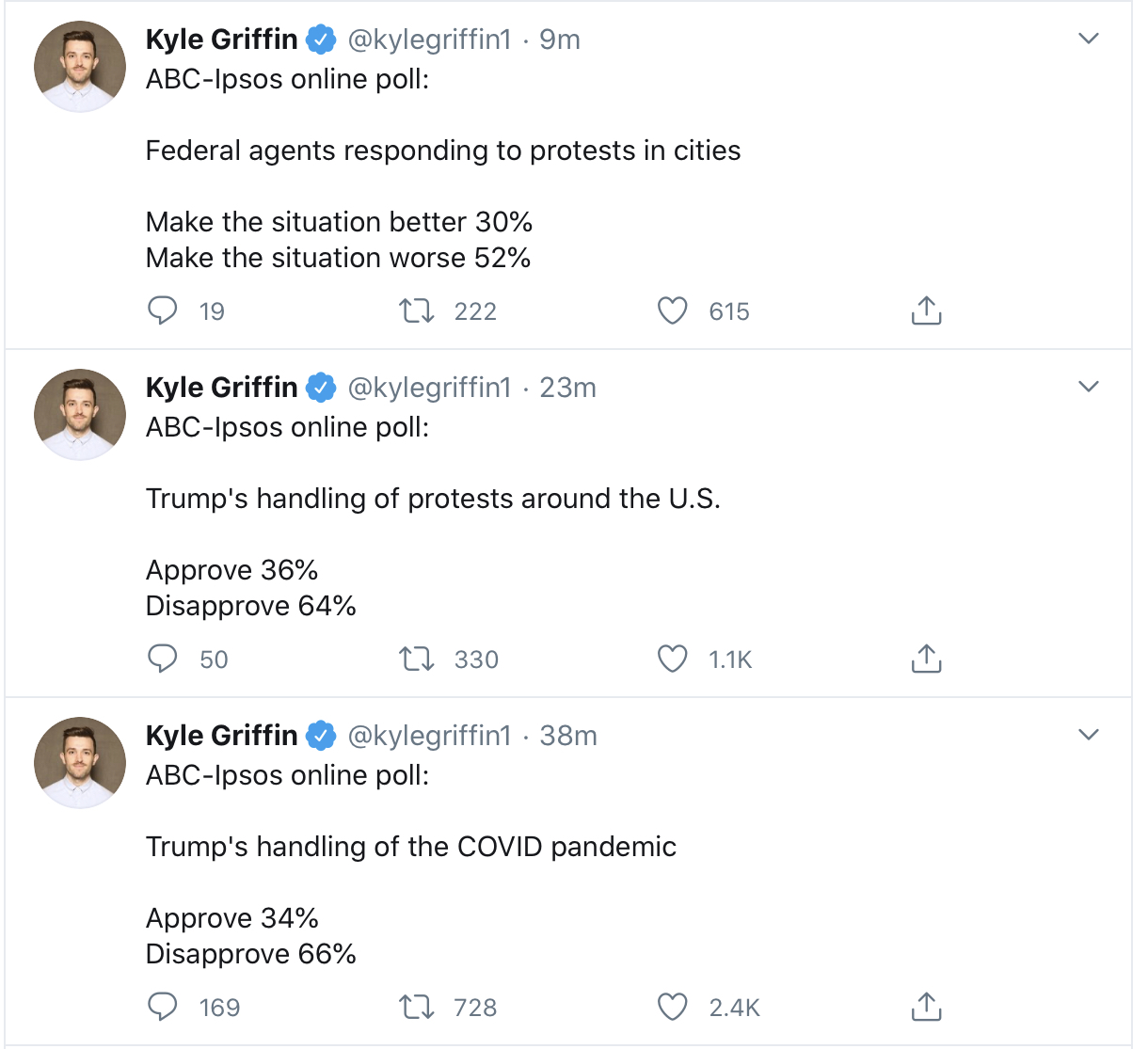This screenshot has width=1148, height=1049.
Task: Expand options chevron on the 38m tweet
Action: tap(1088, 735)
